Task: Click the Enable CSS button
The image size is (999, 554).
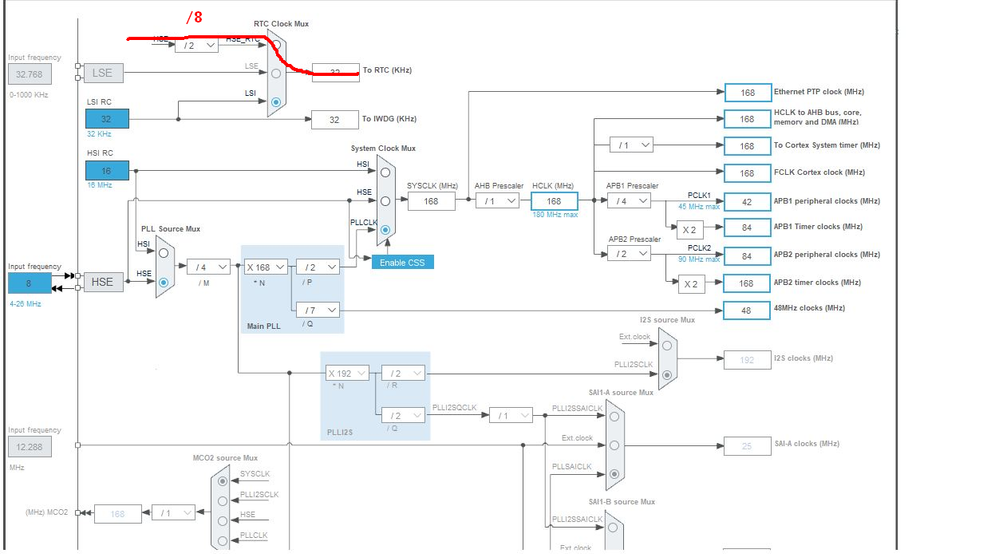Action: (x=403, y=262)
